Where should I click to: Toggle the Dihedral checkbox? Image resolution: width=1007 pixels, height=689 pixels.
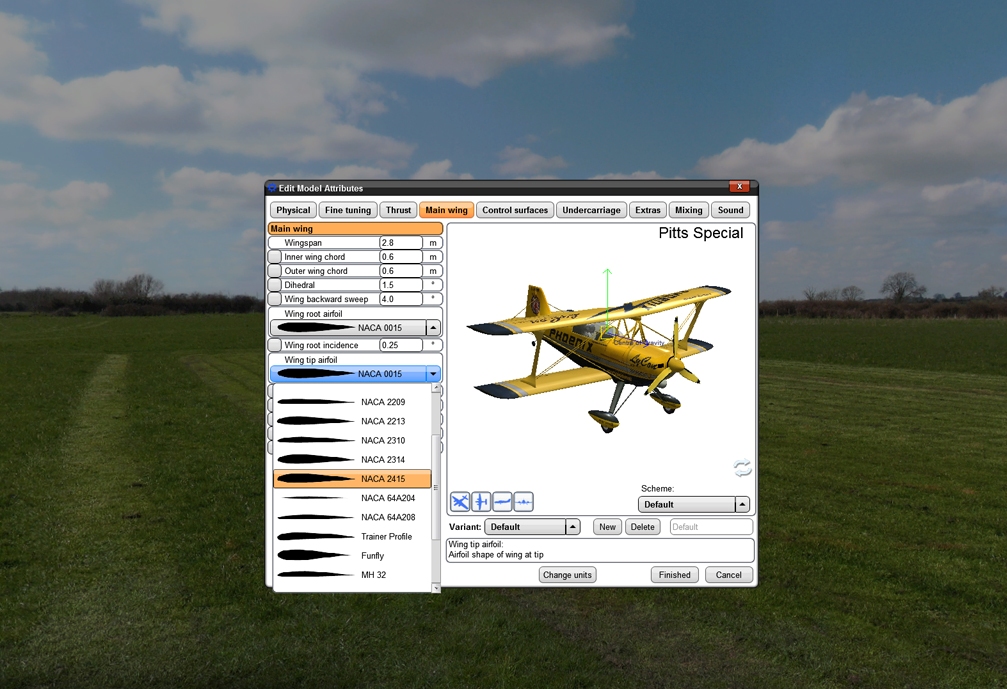click(275, 285)
